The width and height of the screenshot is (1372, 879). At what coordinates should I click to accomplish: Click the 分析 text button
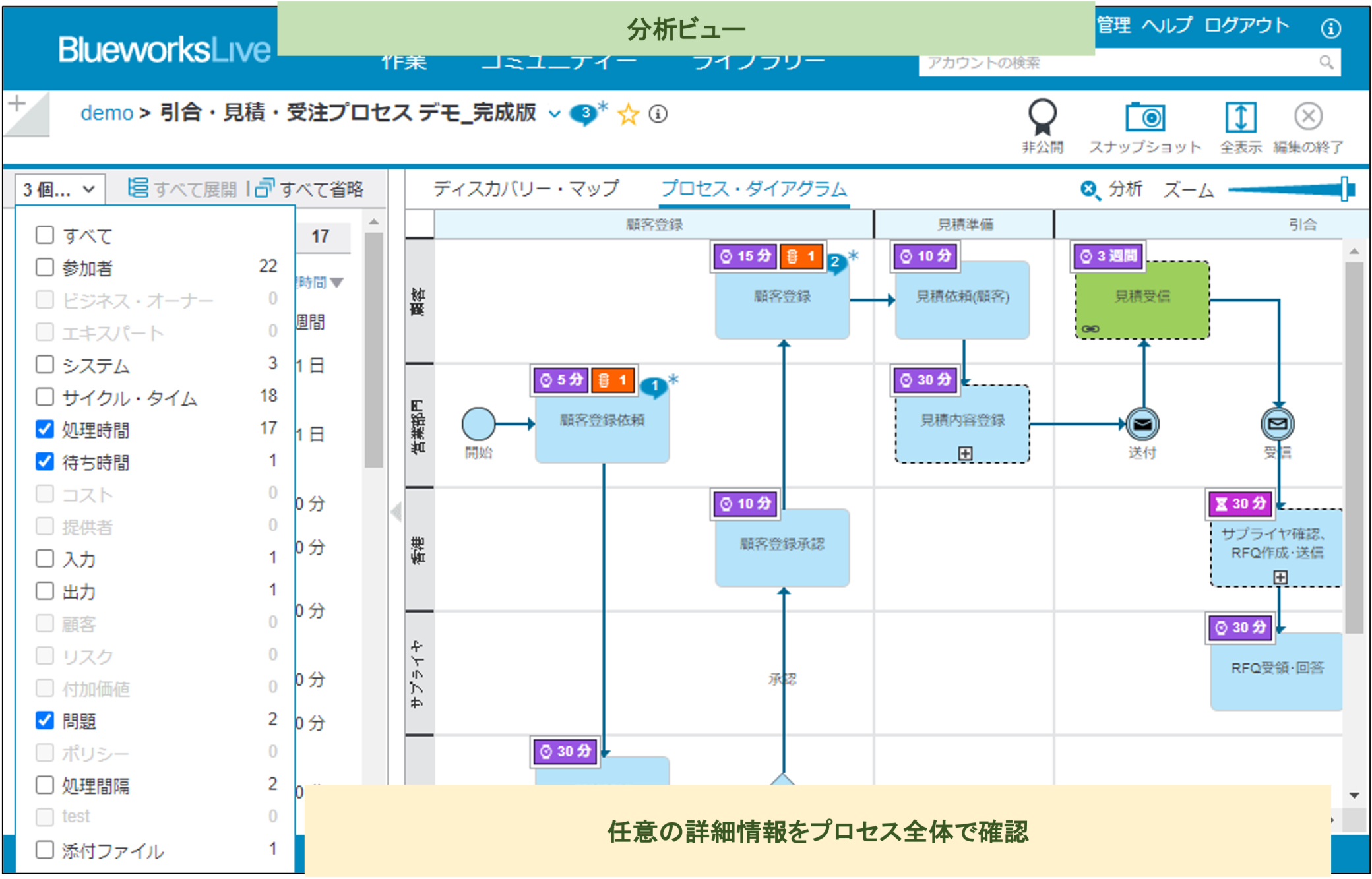coord(1125,189)
